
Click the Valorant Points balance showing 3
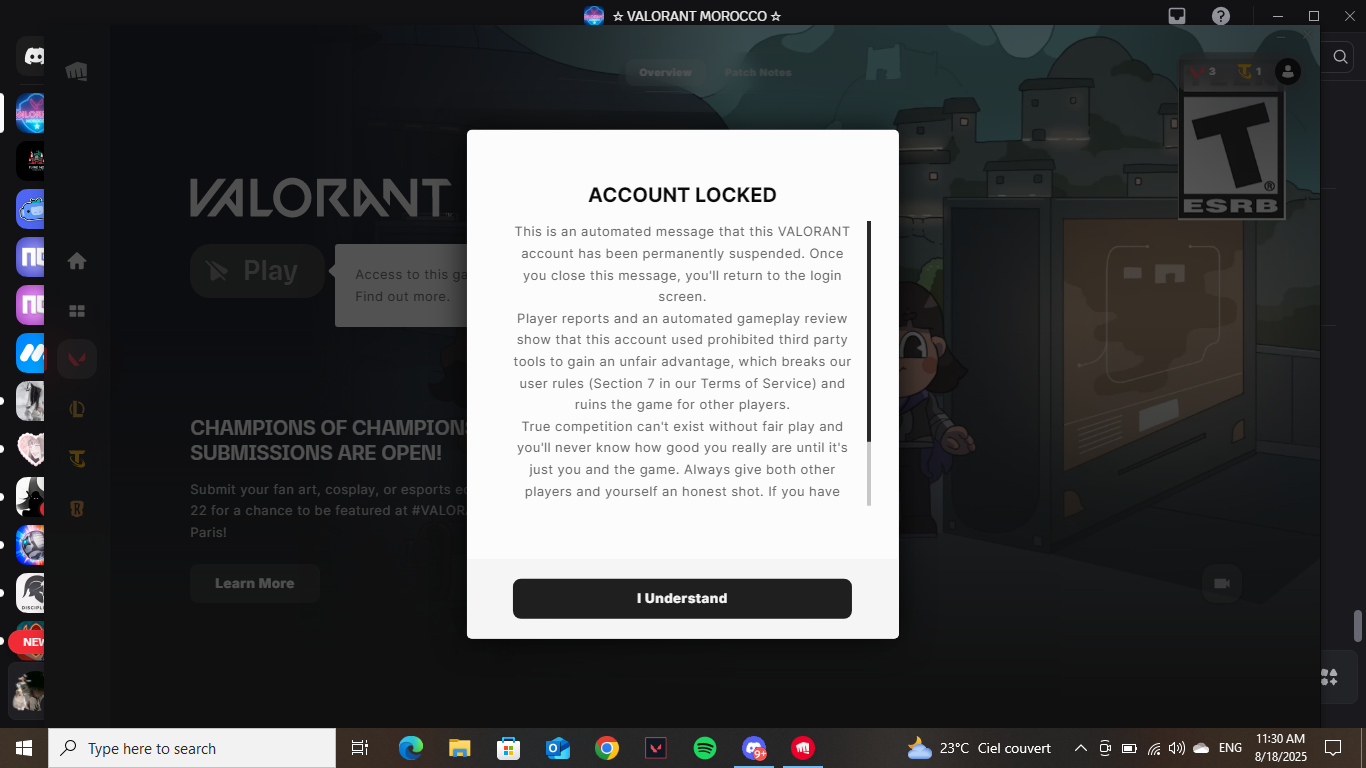coord(1203,71)
